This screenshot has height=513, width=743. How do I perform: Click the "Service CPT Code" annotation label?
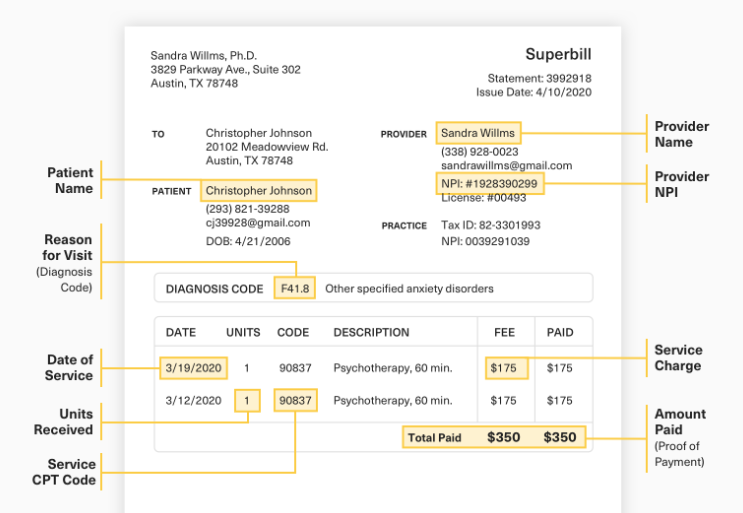click(x=71, y=472)
